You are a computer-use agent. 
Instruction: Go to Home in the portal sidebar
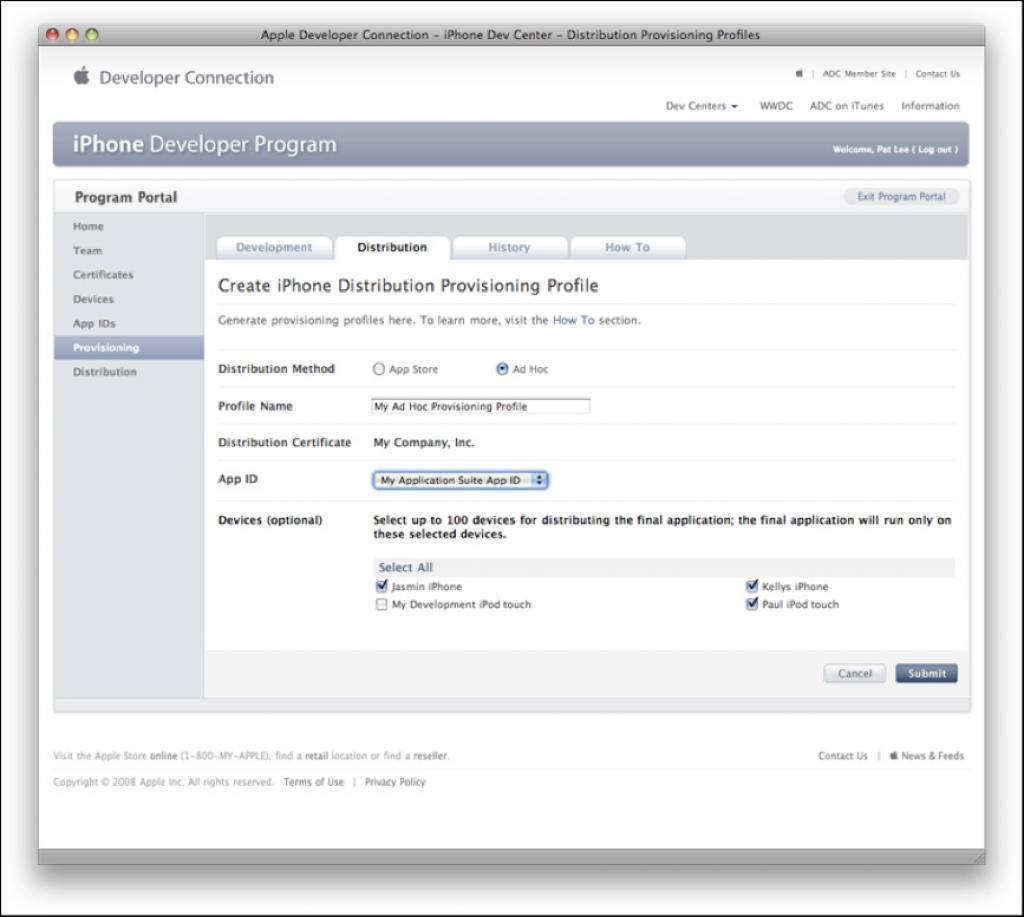coord(88,226)
